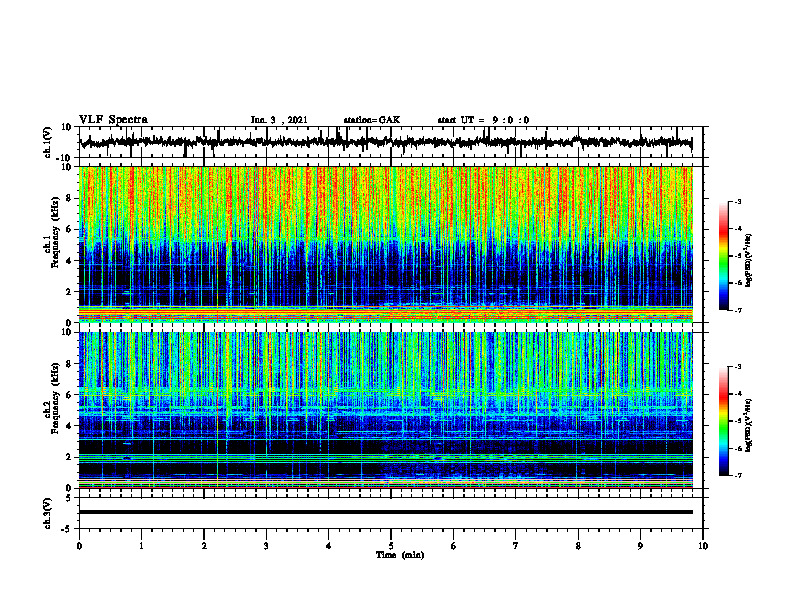Screen dimensions: 792x612
Task: Click the ch.1 voltage waveform trace
Action: 386,142
